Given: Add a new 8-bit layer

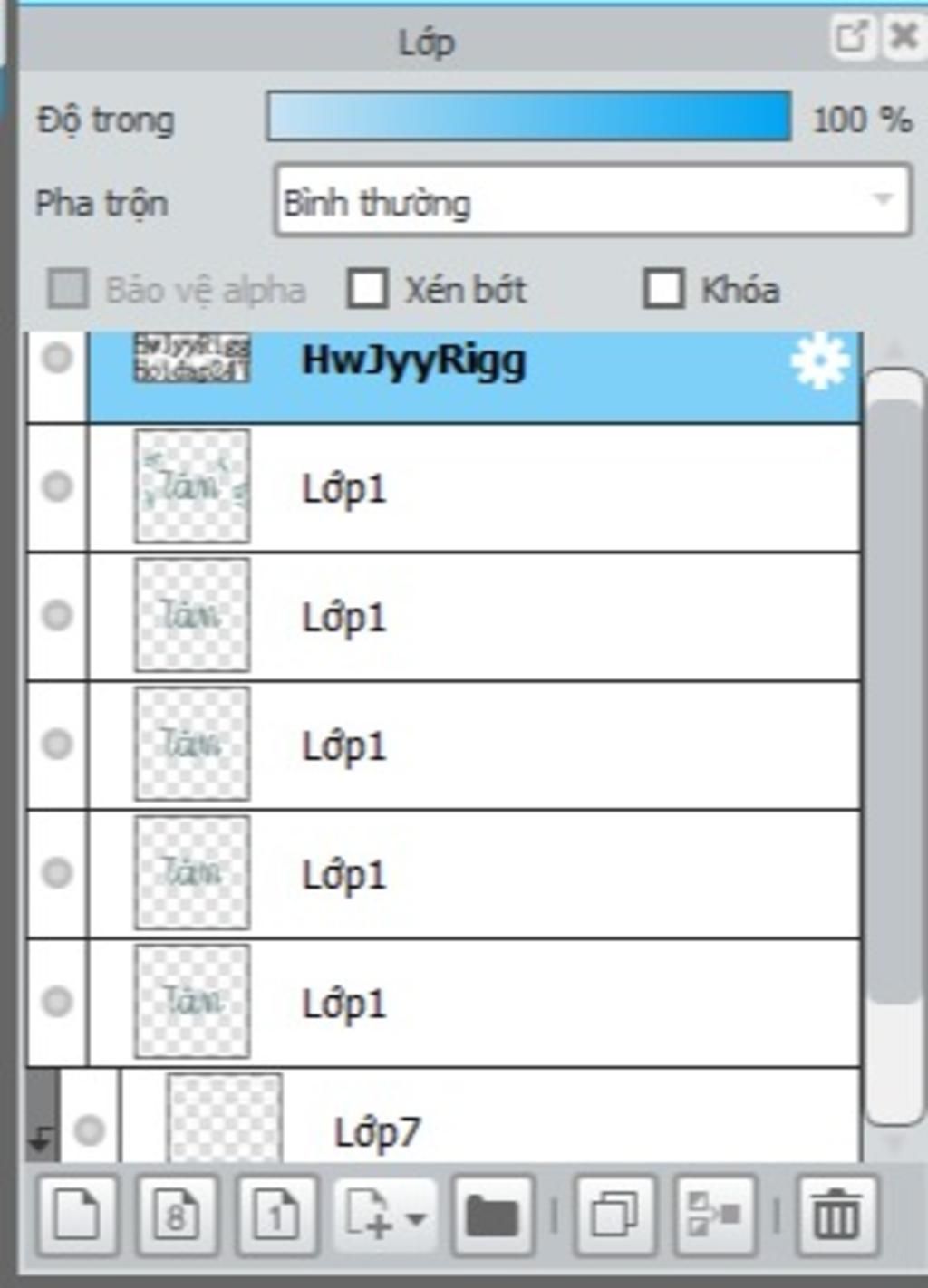Looking at the screenshot, I should [177, 1214].
